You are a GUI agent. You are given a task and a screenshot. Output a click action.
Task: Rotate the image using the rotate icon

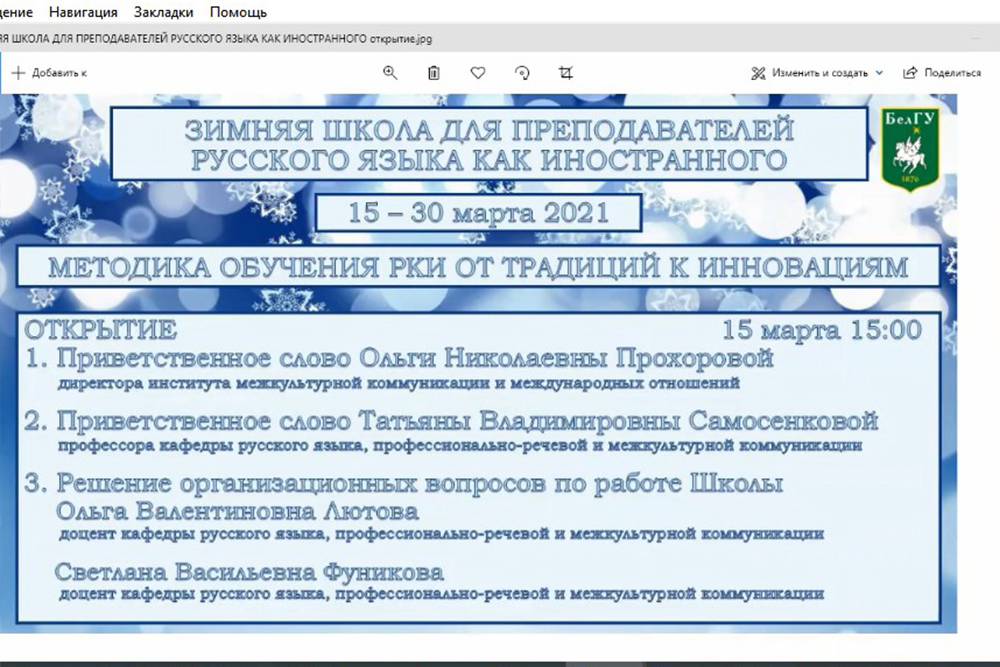coord(522,73)
